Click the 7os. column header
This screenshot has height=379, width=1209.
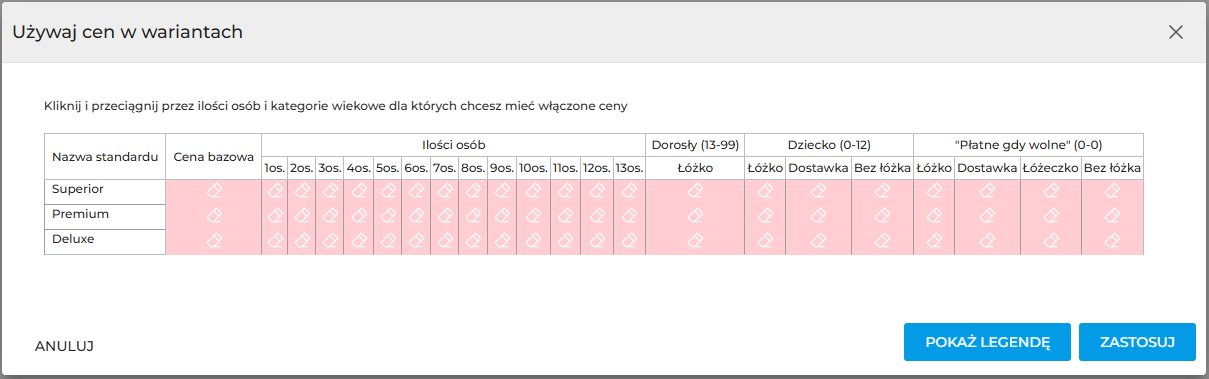445,168
